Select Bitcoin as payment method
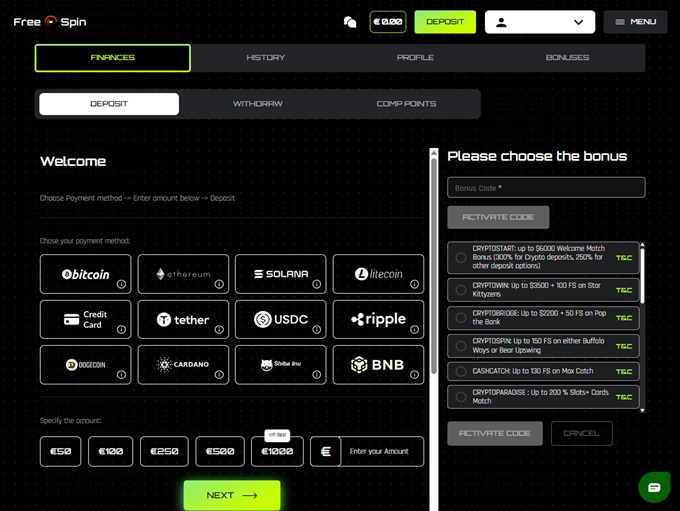 click(x=85, y=273)
